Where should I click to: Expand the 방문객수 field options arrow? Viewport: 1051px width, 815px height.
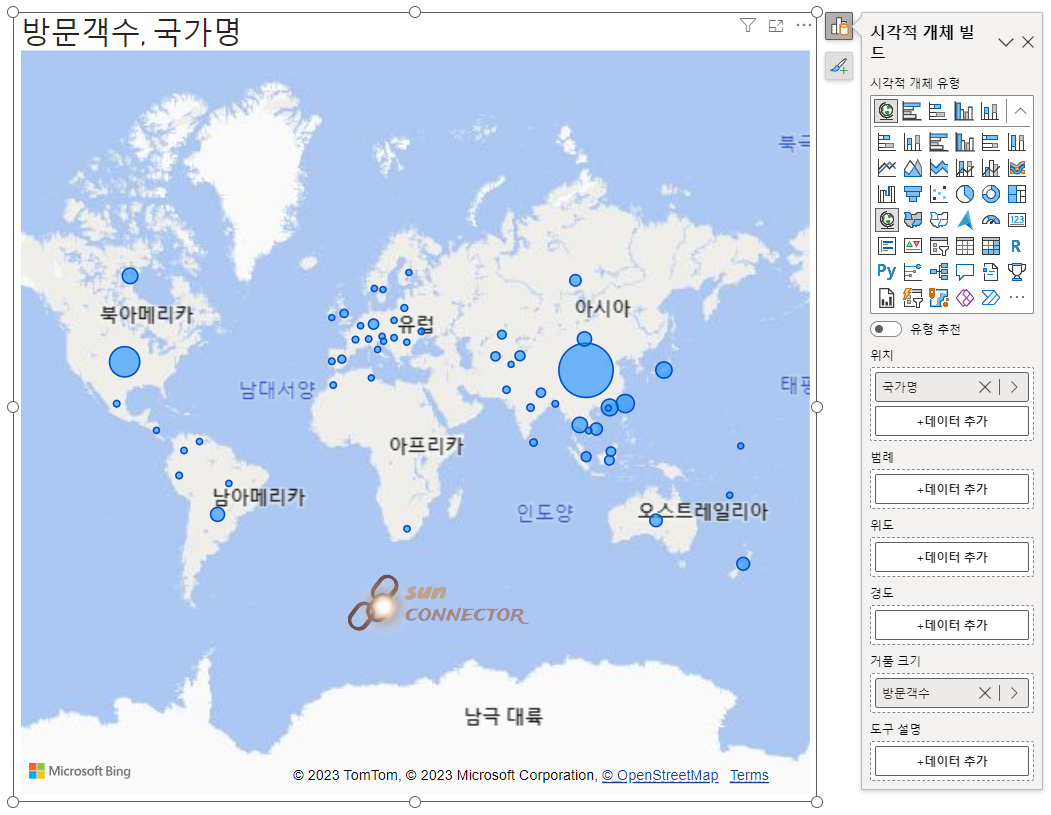tap(1015, 693)
